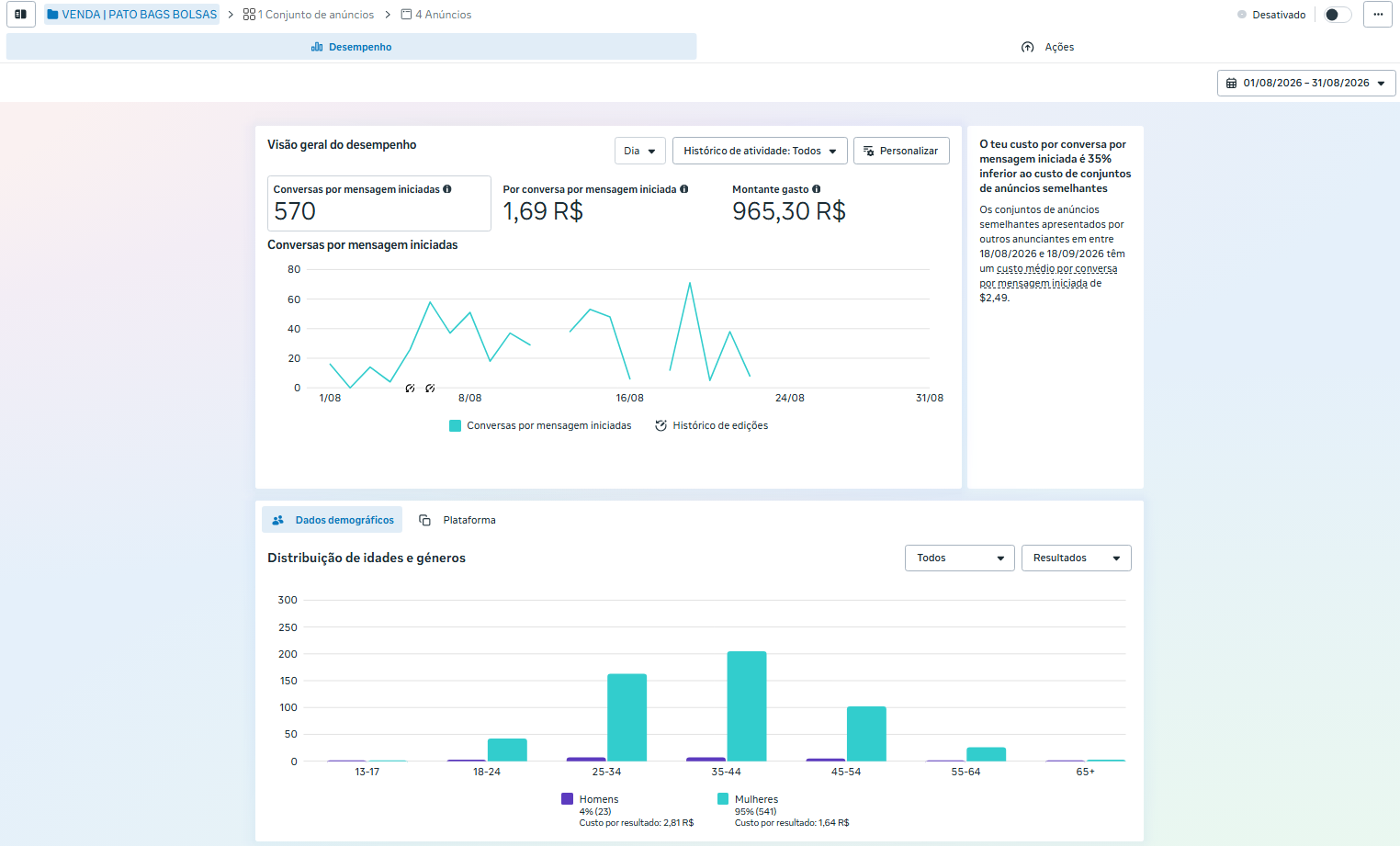Select the Dados demográficos tab

click(x=333, y=520)
